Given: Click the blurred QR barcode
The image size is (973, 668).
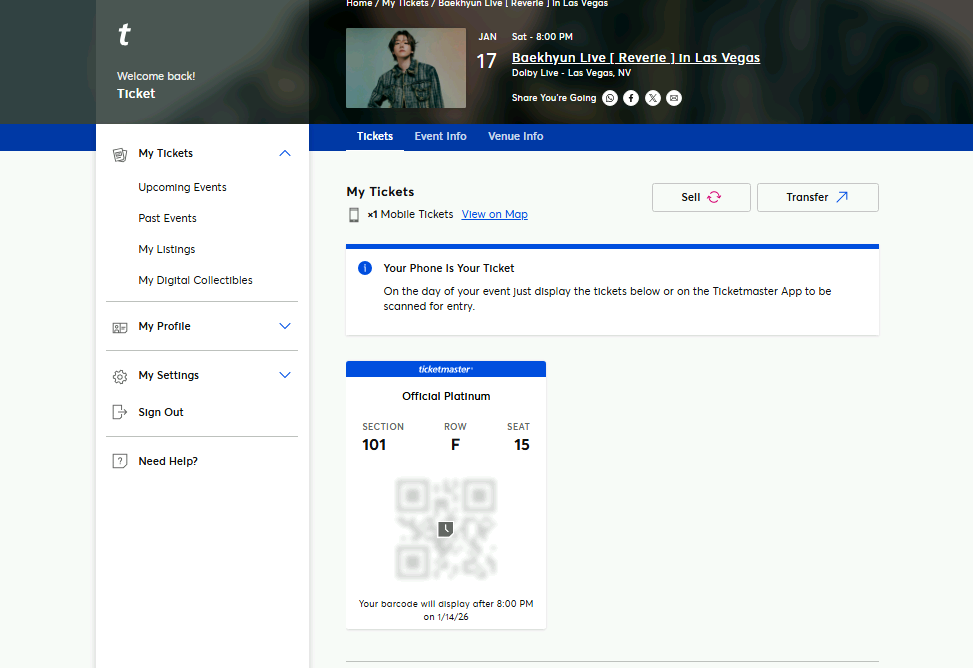Looking at the screenshot, I should coord(446,529).
